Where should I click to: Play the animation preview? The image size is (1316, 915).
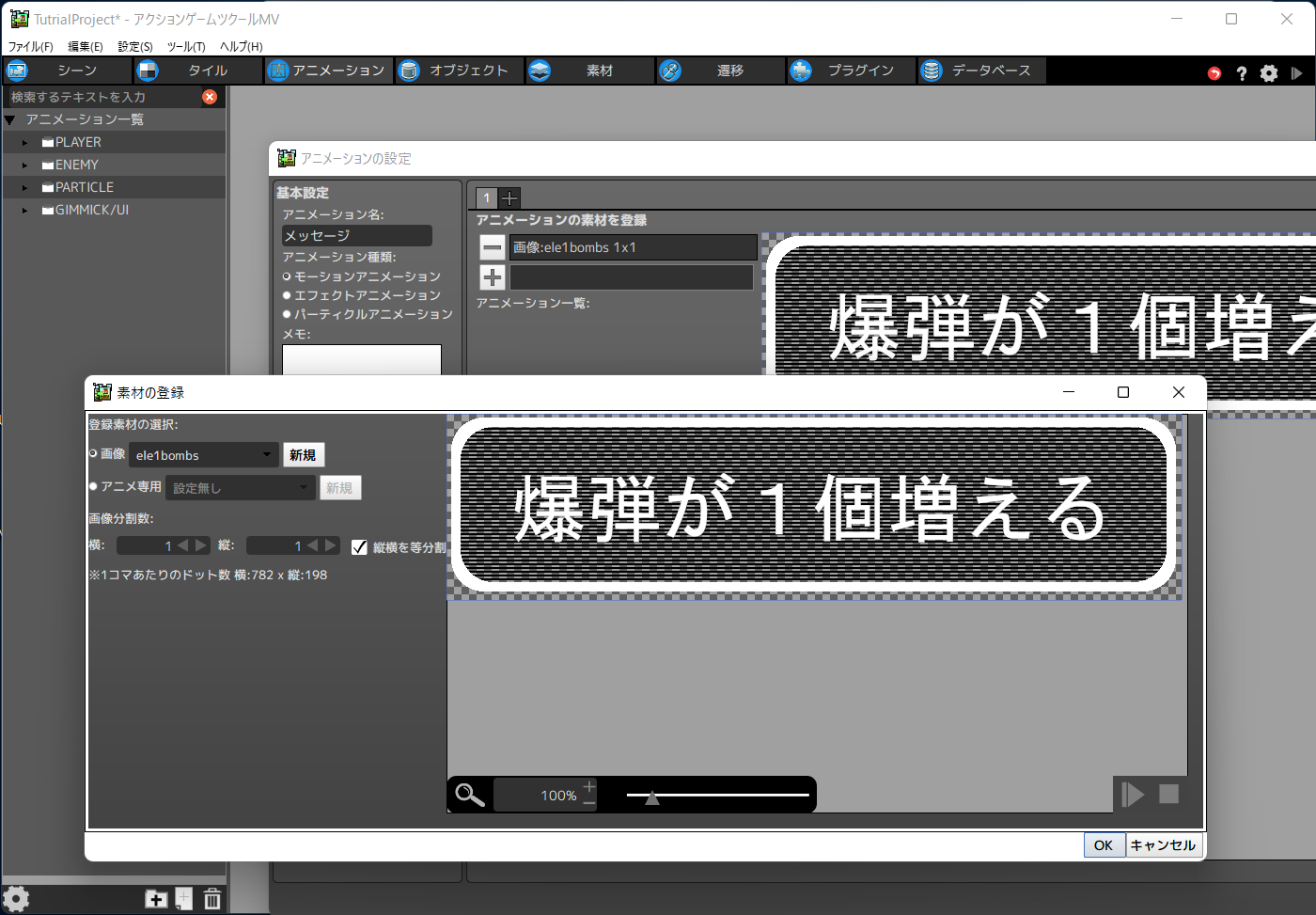click(x=1133, y=795)
